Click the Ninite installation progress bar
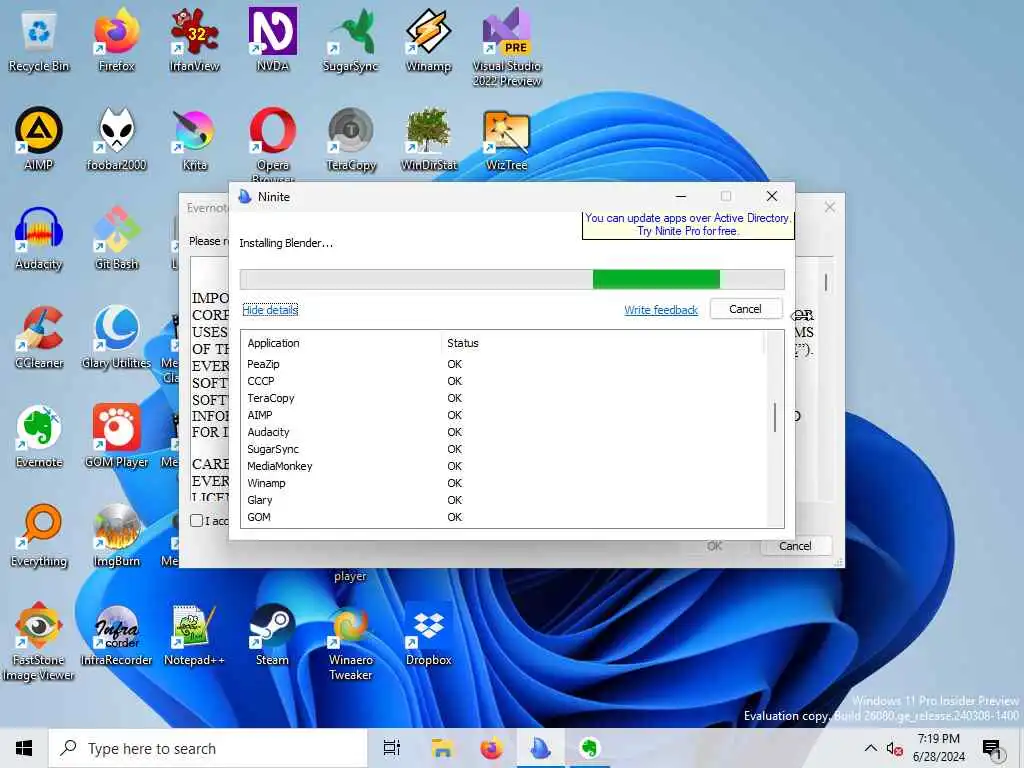The image size is (1024, 768). pos(512,279)
